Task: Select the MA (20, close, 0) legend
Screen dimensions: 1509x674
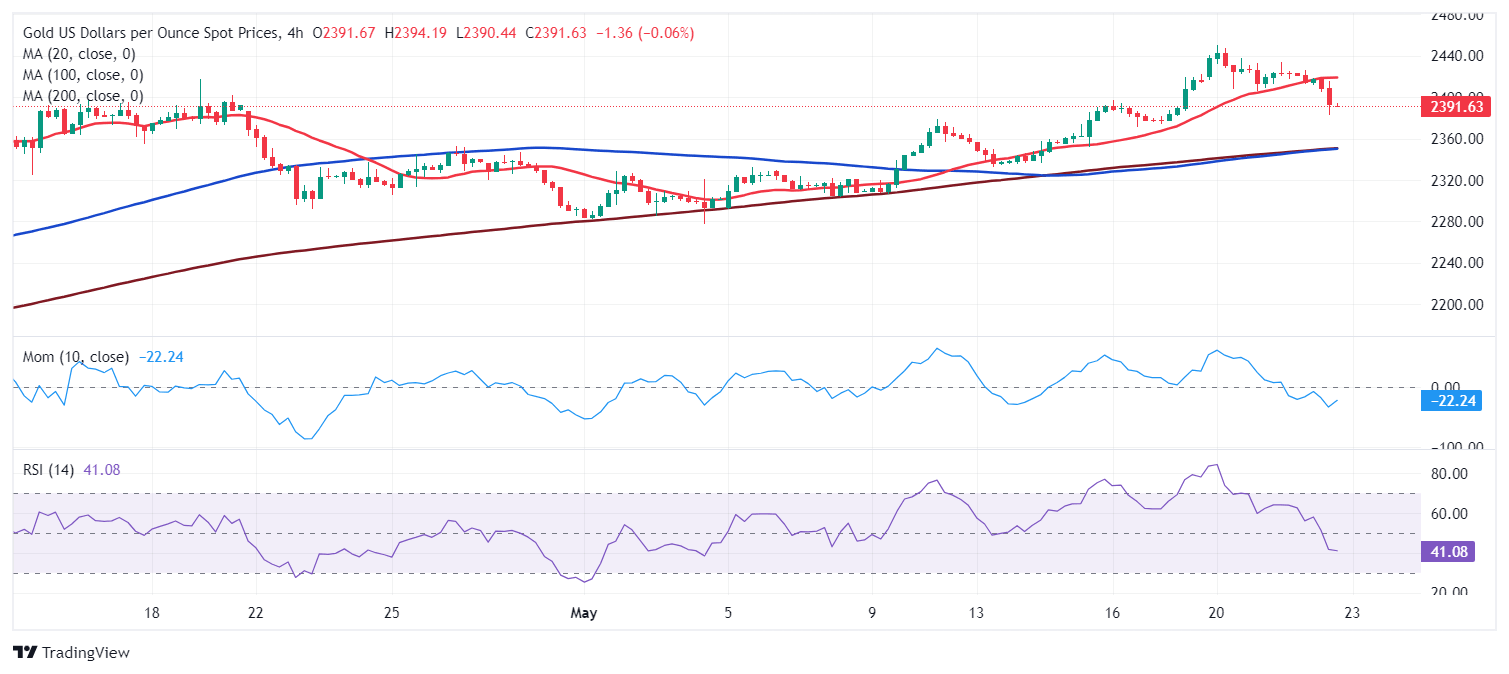Action: [78, 54]
